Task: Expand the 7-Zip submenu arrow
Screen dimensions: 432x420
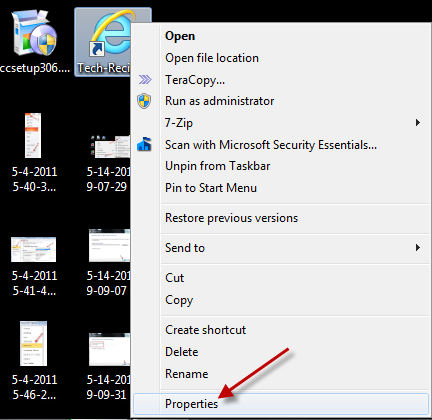Action: (x=418, y=123)
